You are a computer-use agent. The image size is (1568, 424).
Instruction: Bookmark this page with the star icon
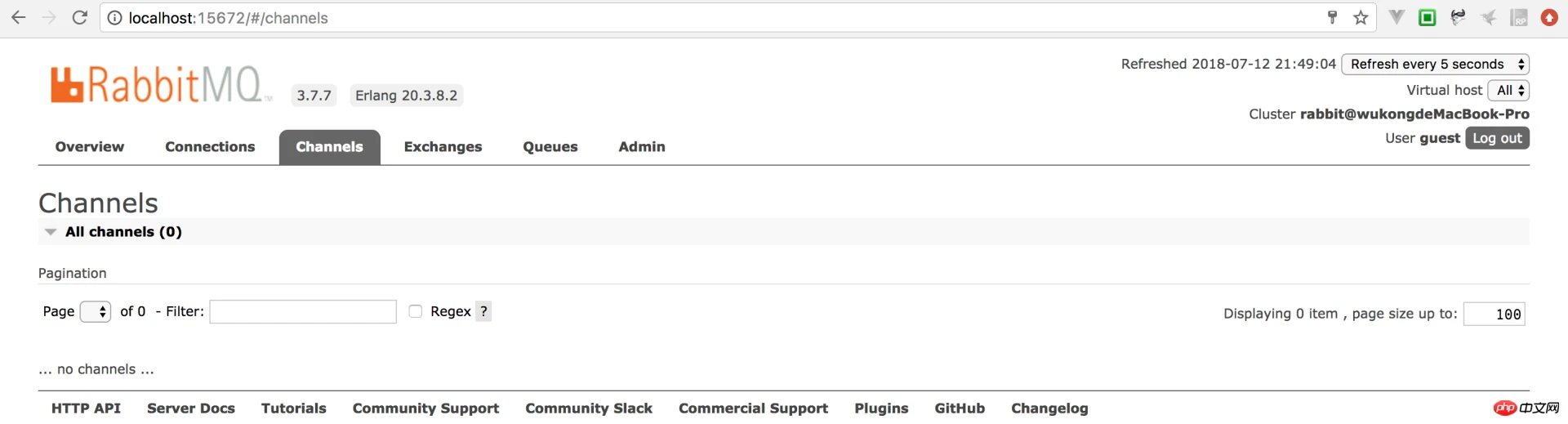(x=1361, y=17)
